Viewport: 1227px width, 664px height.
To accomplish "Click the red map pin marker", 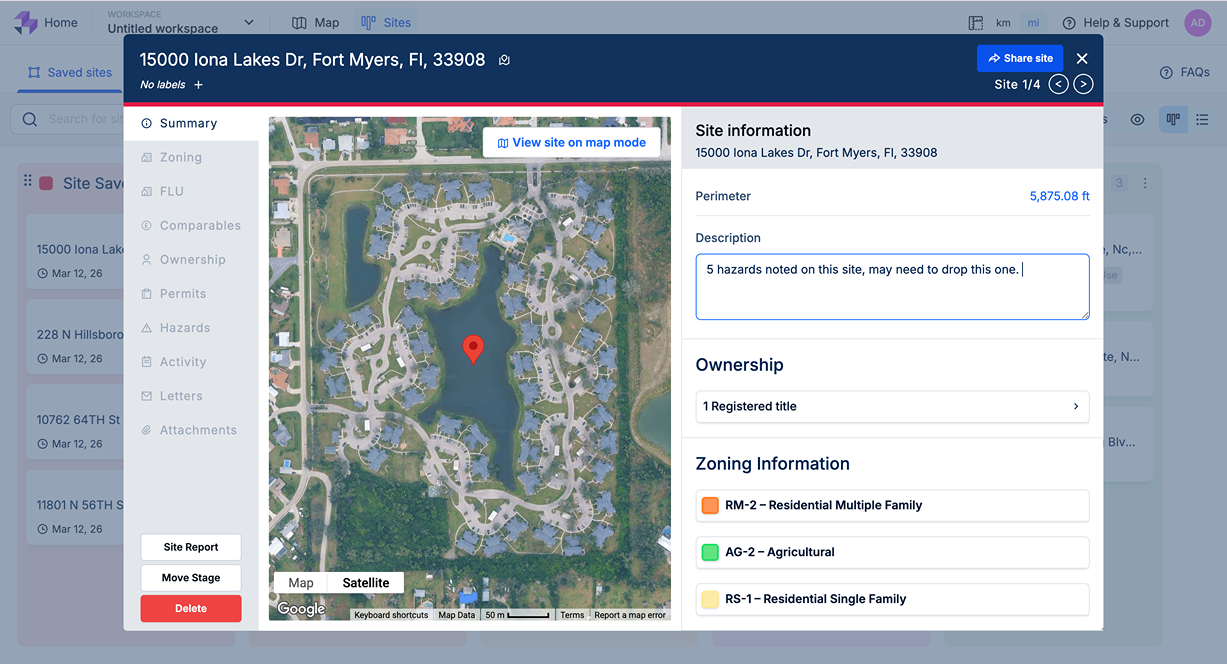I will click(x=474, y=349).
